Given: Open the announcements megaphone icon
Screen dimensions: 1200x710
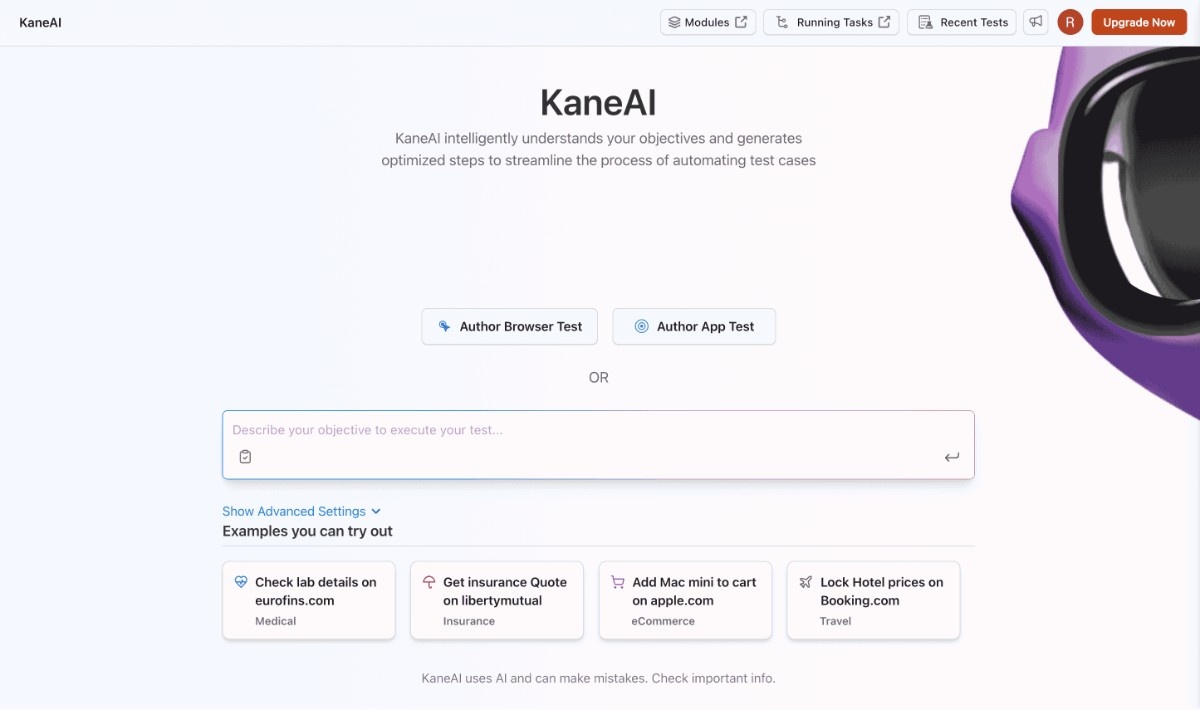Looking at the screenshot, I should coord(1036,22).
